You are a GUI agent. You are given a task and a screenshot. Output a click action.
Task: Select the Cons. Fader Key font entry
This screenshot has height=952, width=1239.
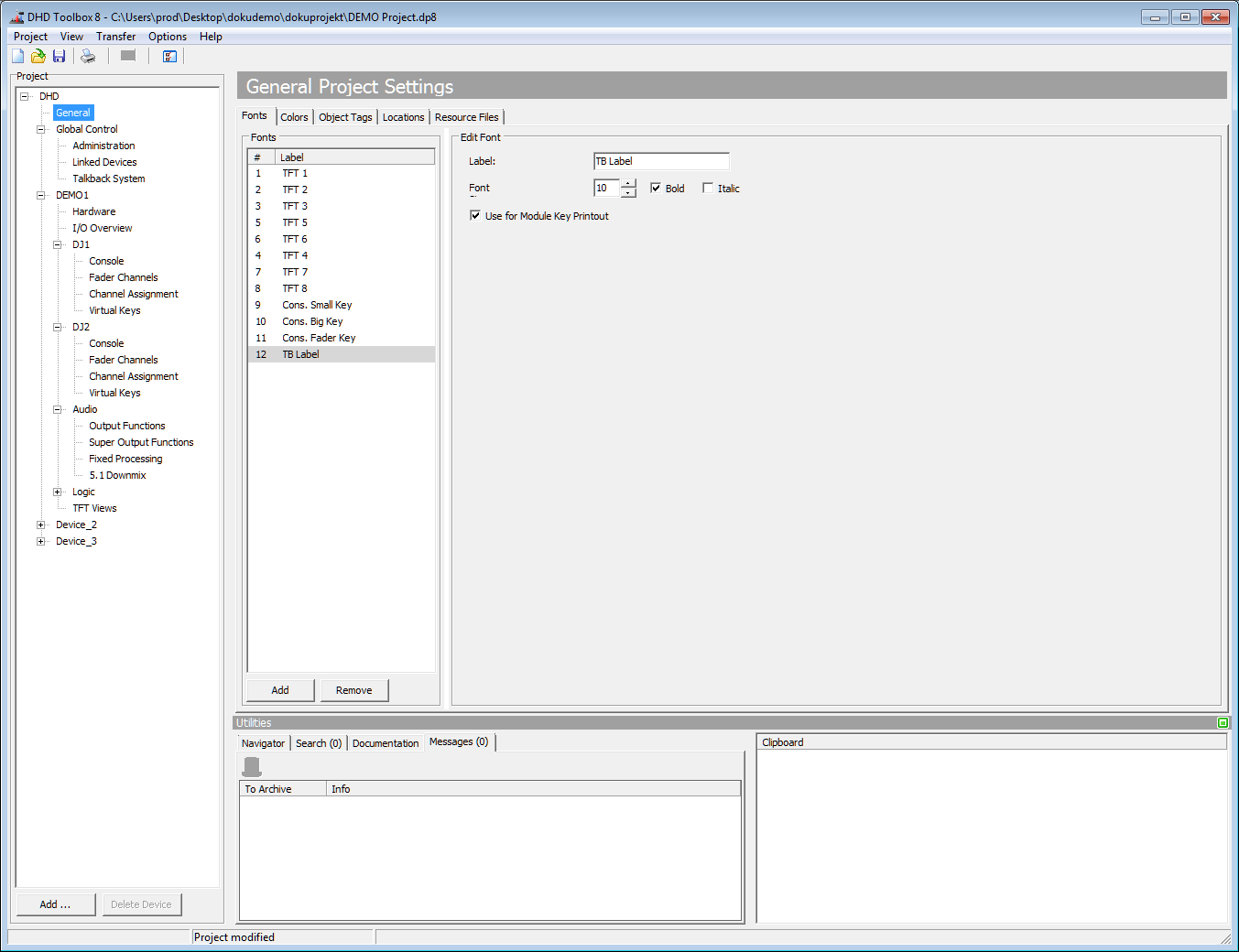point(319,337)
